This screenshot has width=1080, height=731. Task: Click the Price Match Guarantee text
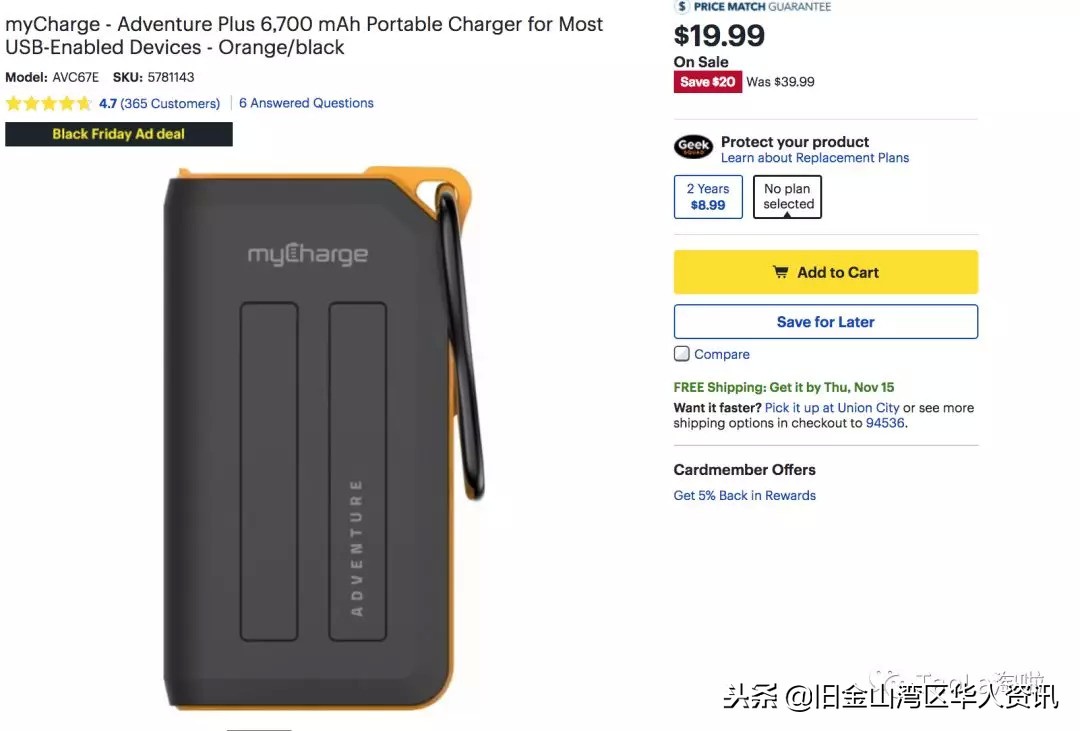click(762, 7)
